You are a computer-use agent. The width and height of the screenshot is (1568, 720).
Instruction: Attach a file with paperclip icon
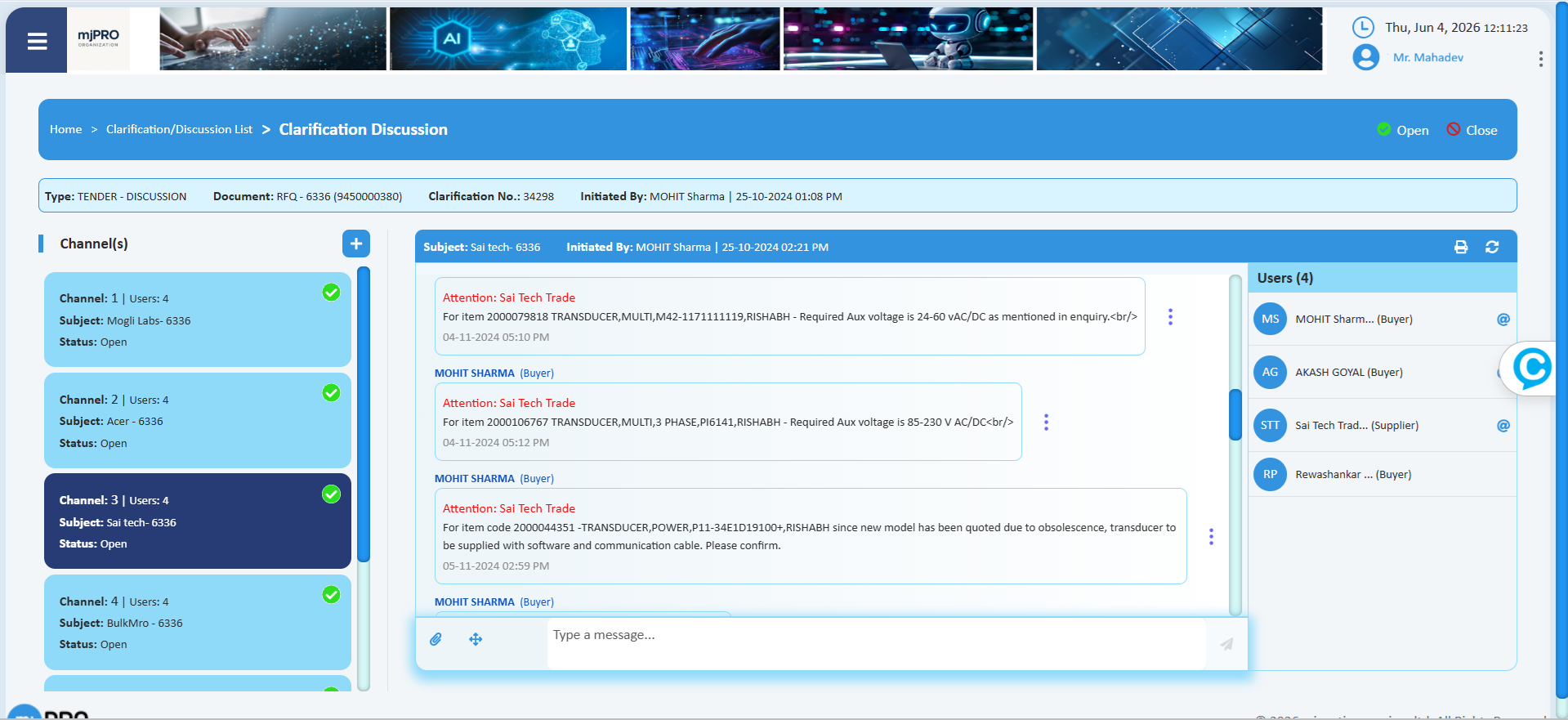[436, 639]
